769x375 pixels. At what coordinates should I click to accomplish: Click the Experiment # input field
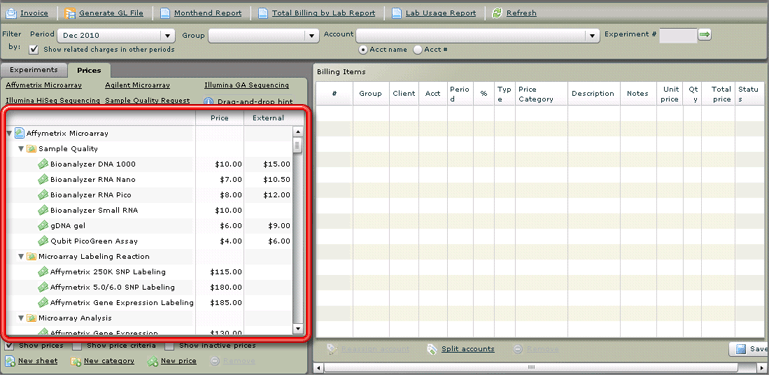[678, 35]
